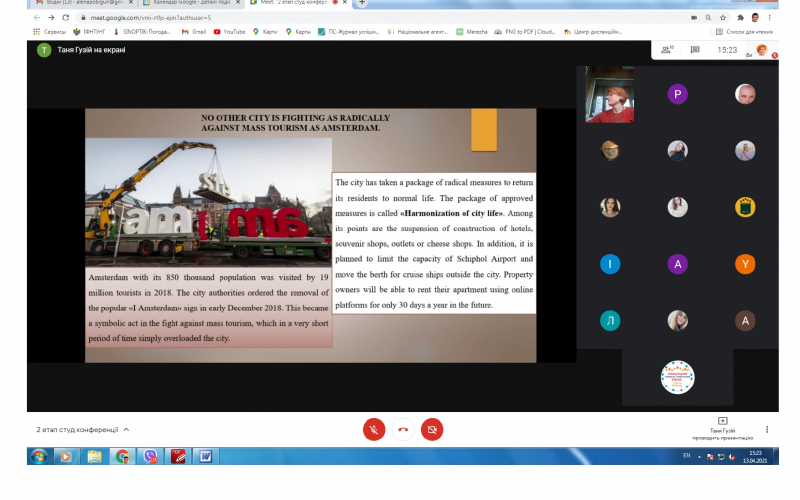
Task: Go back in browser history
Action: click(x=37, y=17)
